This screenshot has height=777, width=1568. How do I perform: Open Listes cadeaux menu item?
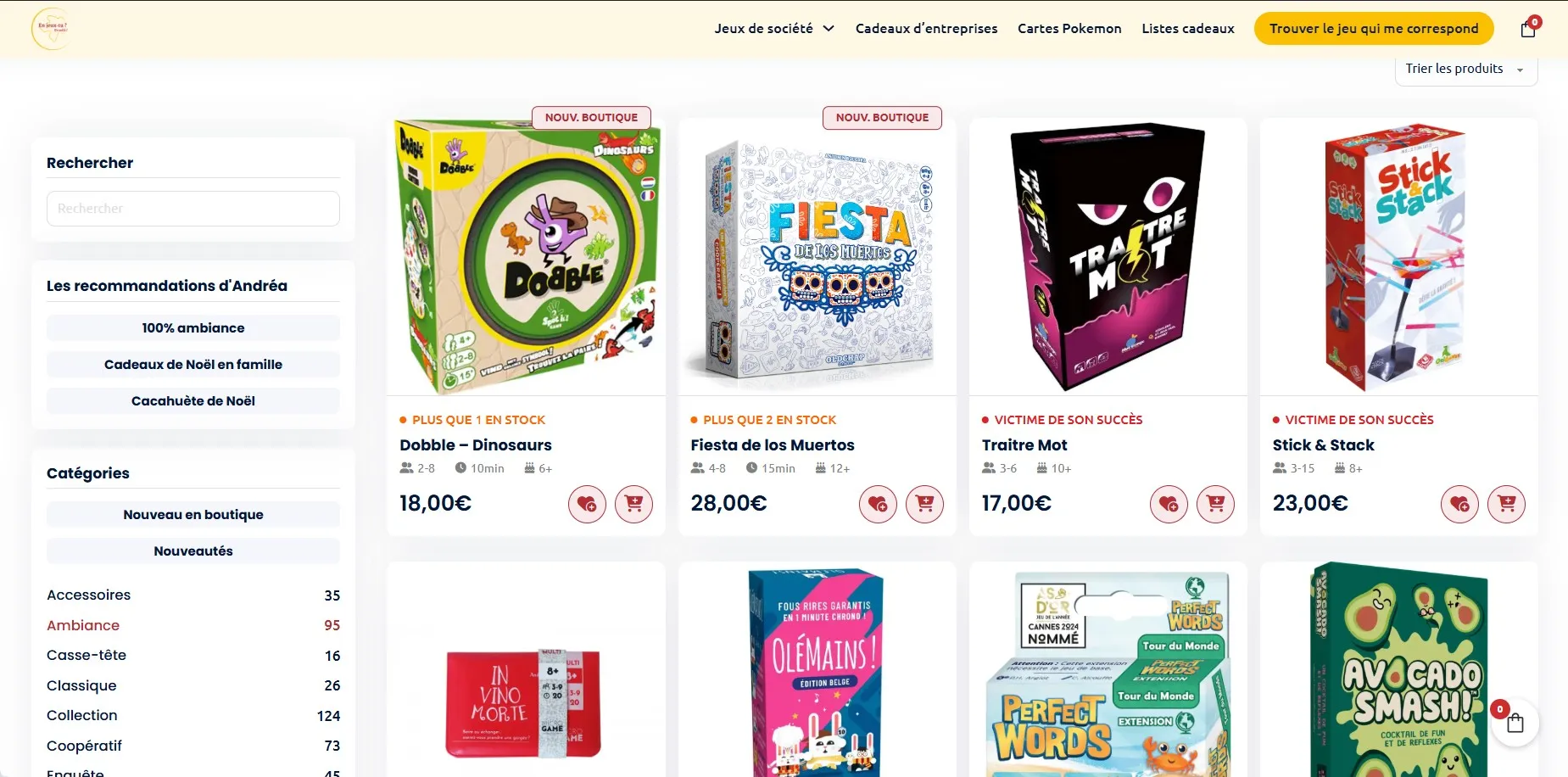[x=1187, y=29]
